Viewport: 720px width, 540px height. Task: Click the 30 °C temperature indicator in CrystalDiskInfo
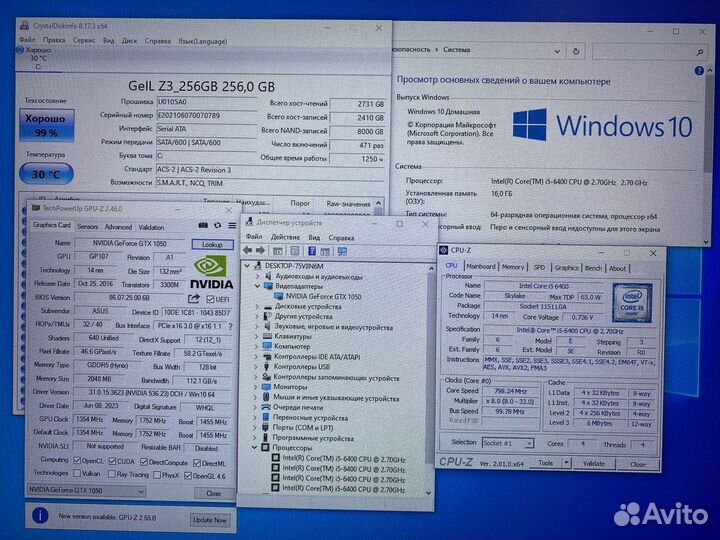[x=46, y=174]
